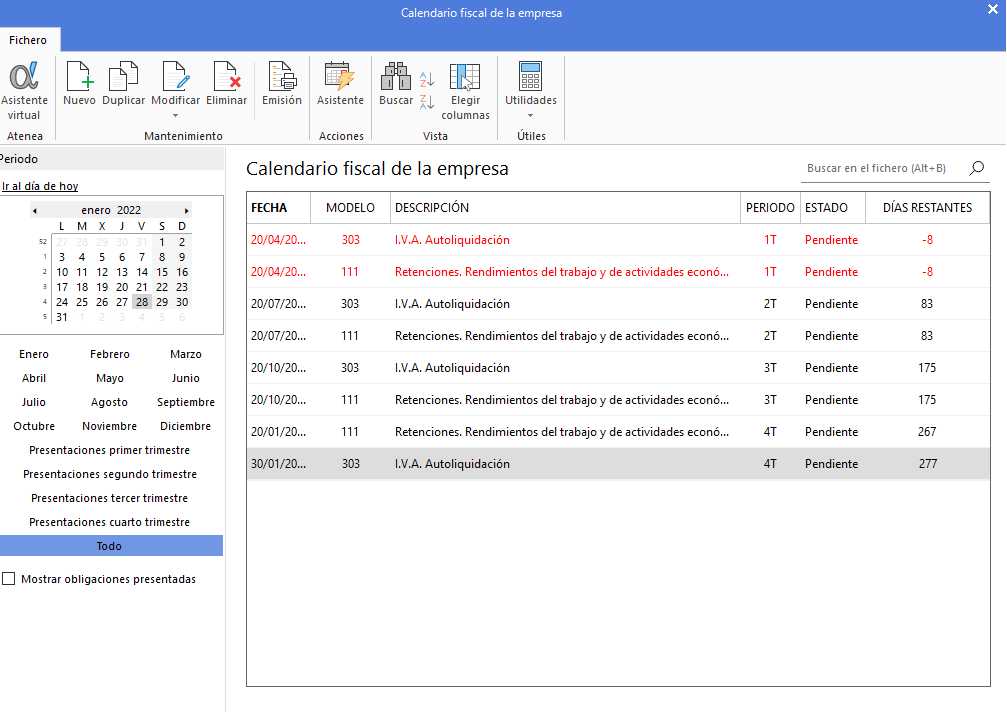Sort by the PERIODO column header
This screenshot has width=1007, height=712.
[770, 208]
